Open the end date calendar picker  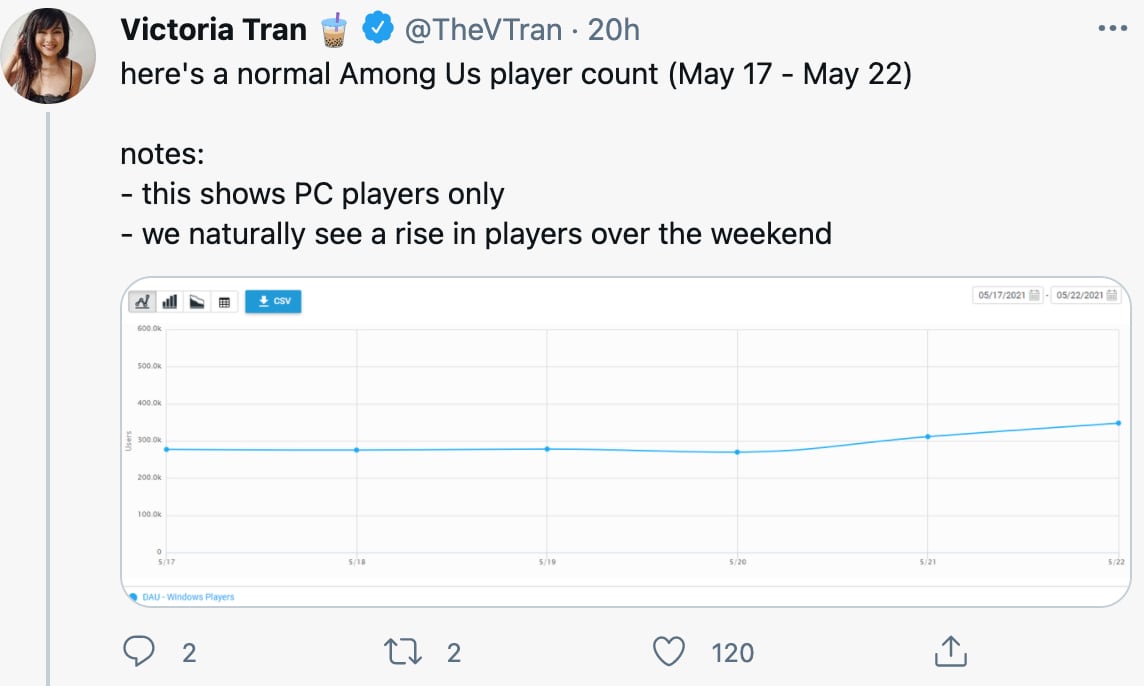tap(1113, 296)
